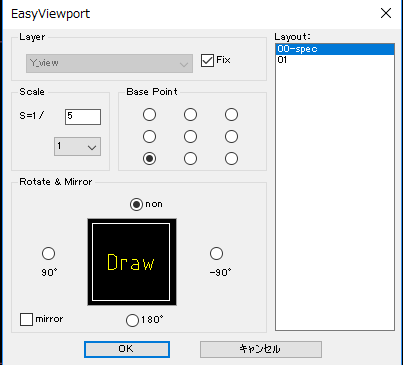Image resolution: width=403 pixels, height=365 pixels.
Task: Select the bottom-right Base Point radio
Action: coord(231,159)
